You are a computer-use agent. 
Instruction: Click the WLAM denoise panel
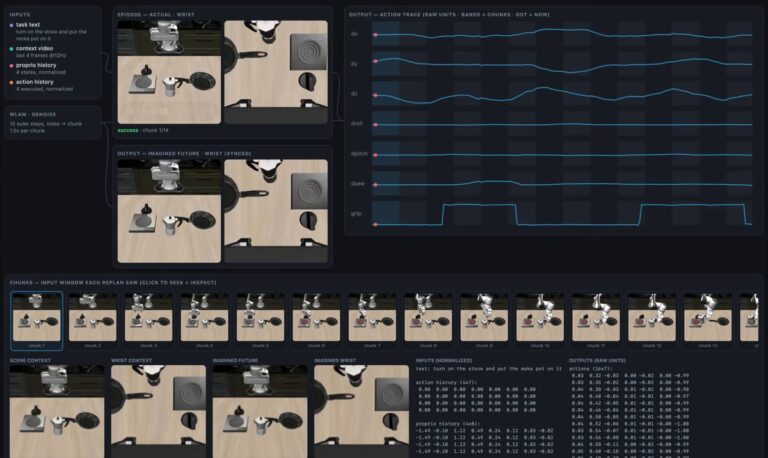53,122
